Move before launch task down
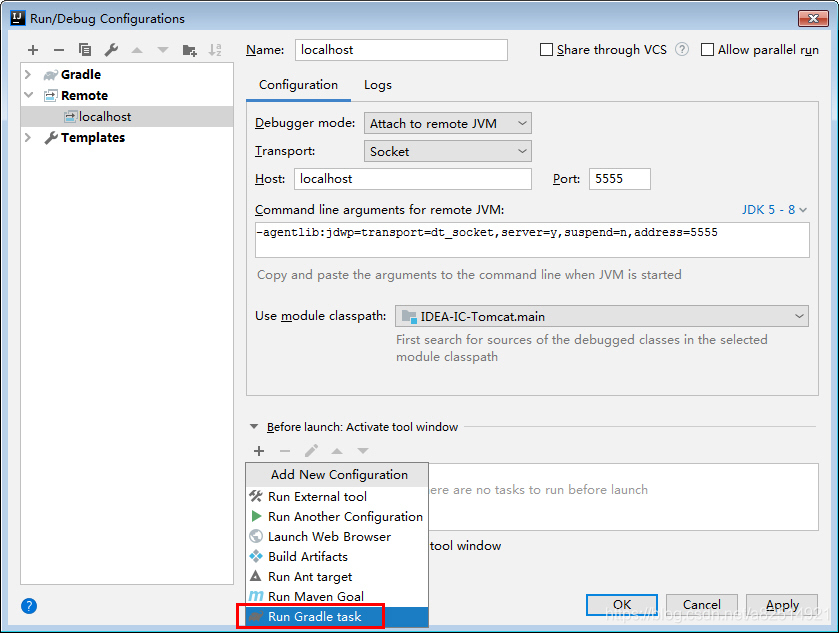 click(x=363, y=451)
